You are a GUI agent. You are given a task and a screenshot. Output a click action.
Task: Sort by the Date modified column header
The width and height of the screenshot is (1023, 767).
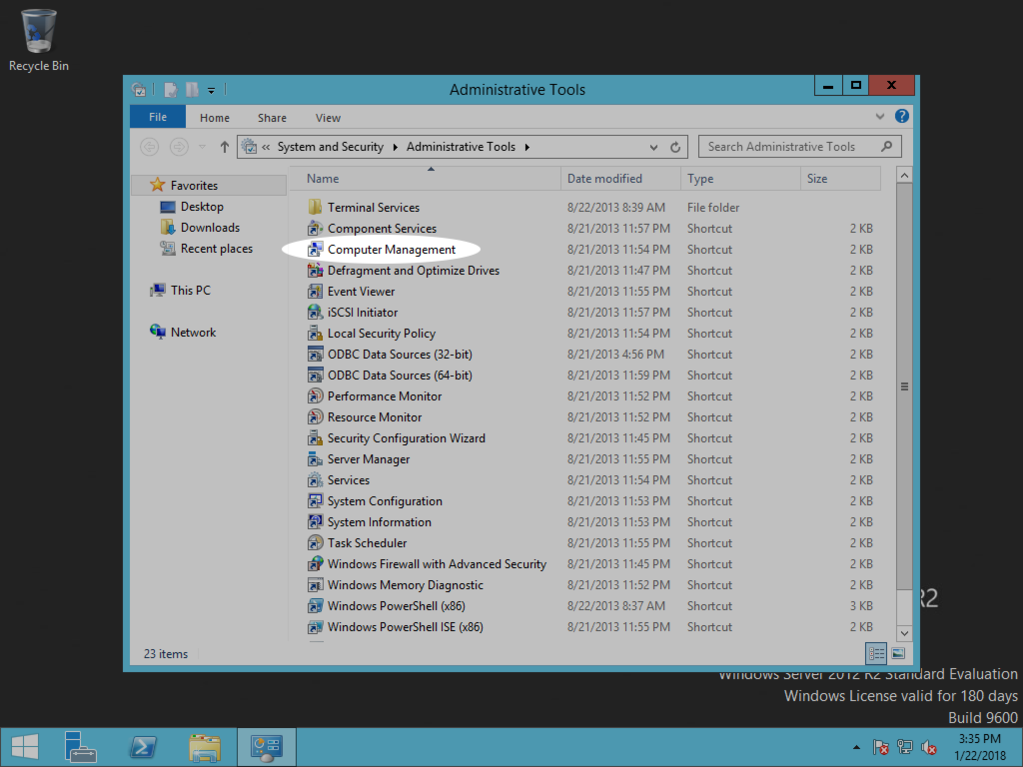(605, 179)
